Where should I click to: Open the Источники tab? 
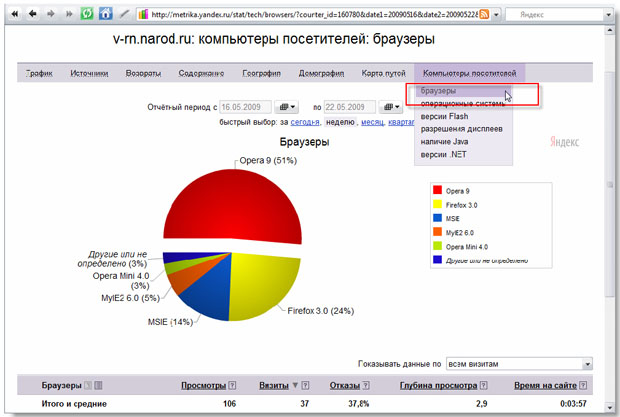click(89, 73)
